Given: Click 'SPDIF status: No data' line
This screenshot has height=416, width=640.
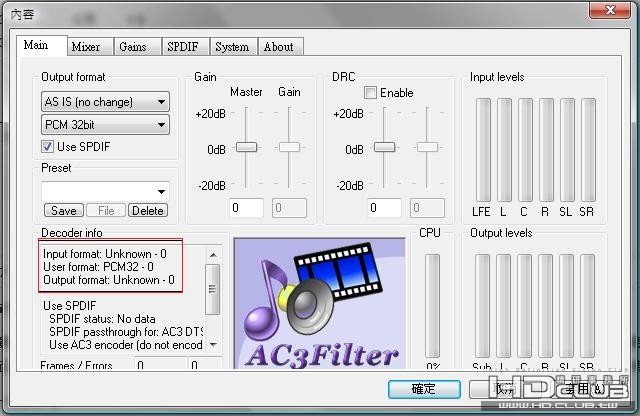Looking at the screenshot, I should 102,319.
